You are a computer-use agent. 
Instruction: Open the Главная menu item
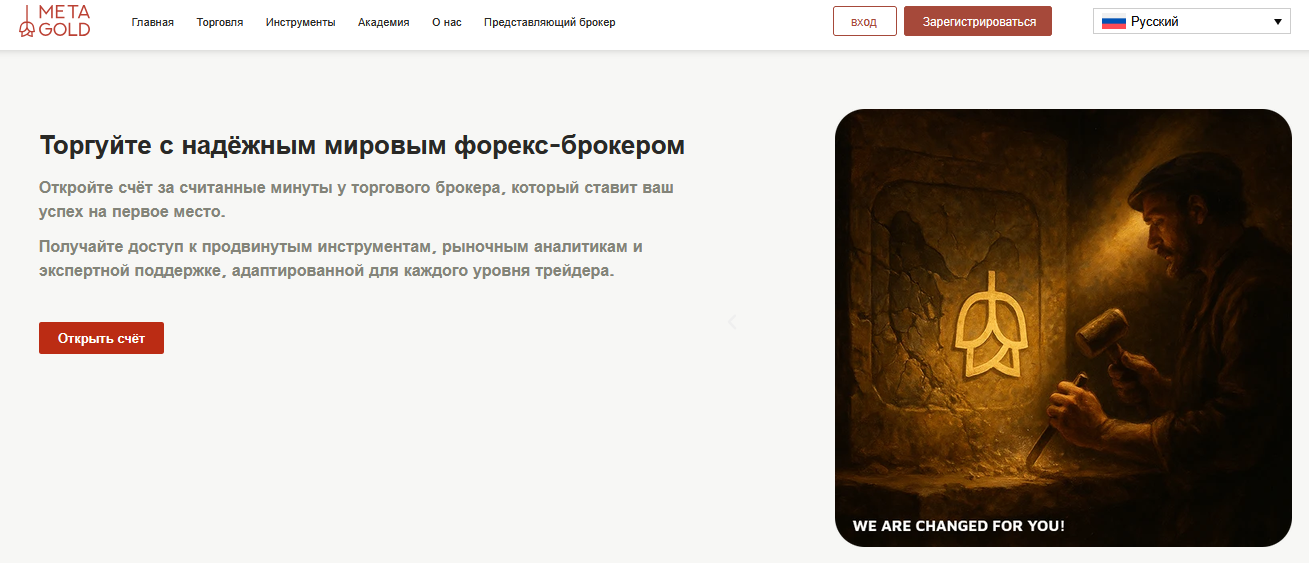point(153,22)
